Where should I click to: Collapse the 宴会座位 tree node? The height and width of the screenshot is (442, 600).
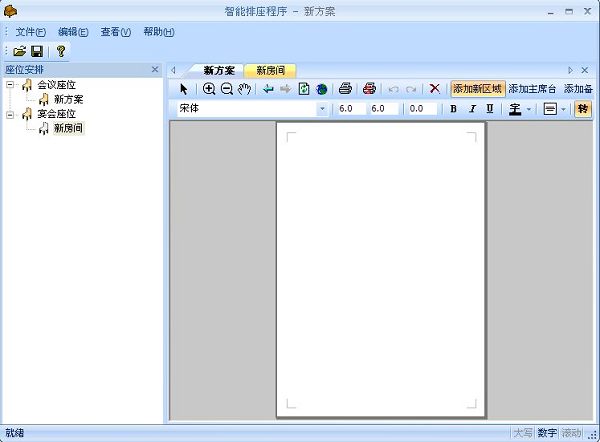(10, 114)
